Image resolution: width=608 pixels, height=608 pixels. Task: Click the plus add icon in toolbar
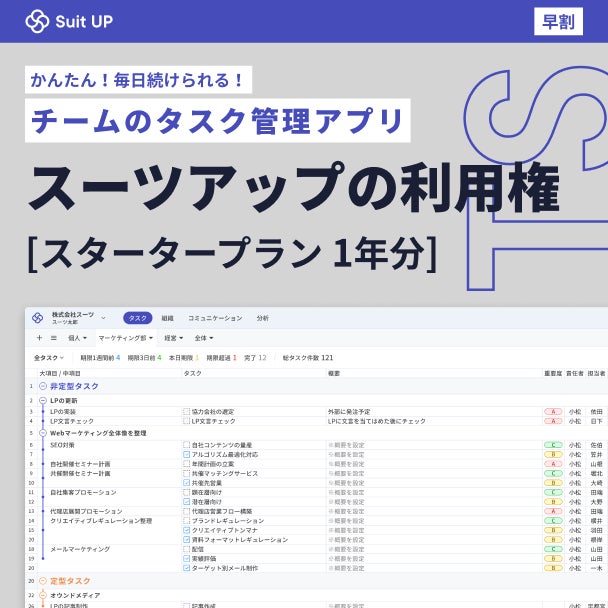[39, 338]
